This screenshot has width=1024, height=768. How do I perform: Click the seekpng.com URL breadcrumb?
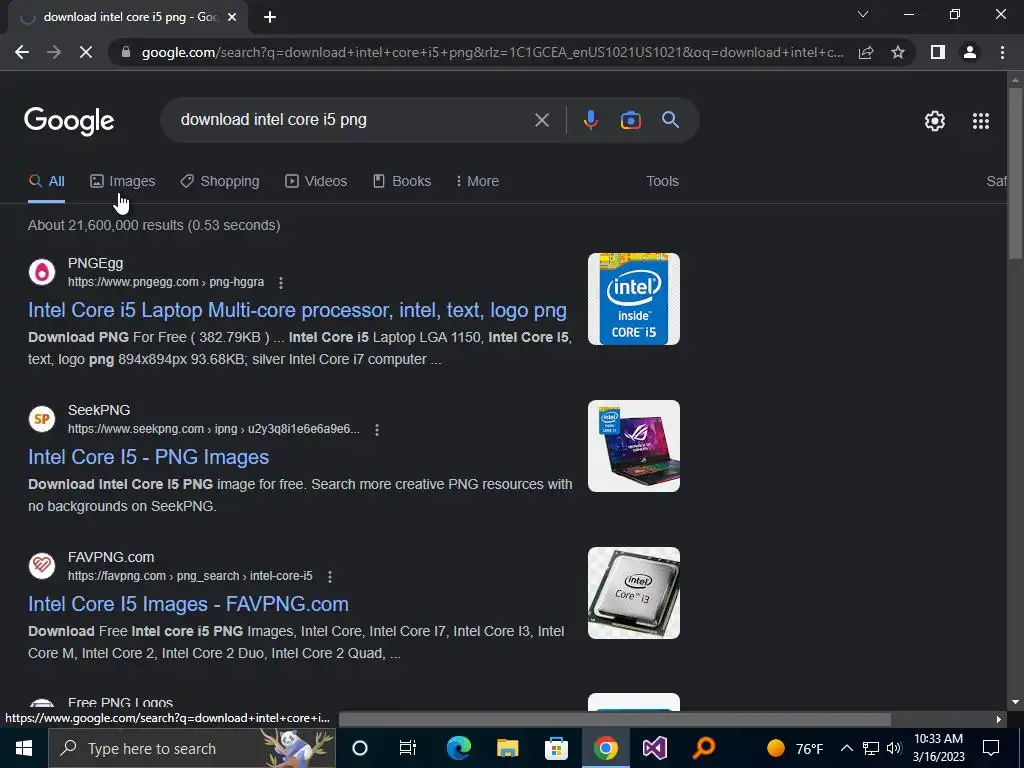(x=214, y=429)
